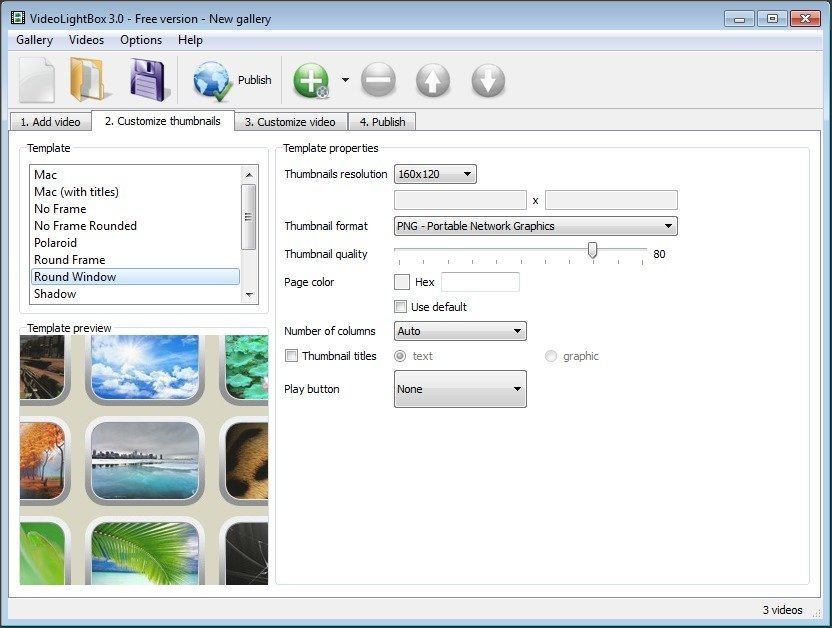Click the VideoLightBox app icon in the title bar
832x628 pixels.
(x=18, y=18)
